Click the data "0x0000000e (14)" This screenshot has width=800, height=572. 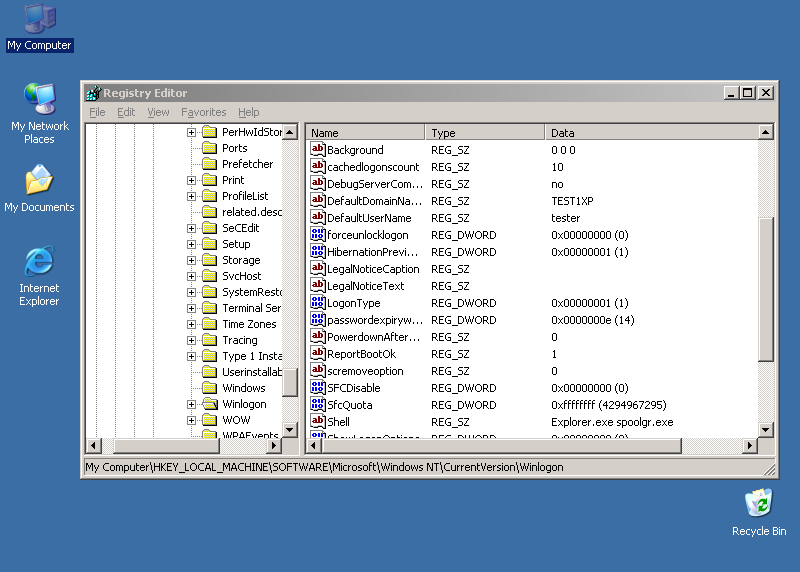click(592, 320)
